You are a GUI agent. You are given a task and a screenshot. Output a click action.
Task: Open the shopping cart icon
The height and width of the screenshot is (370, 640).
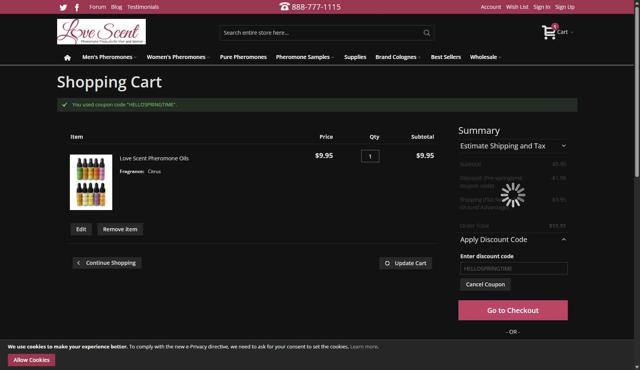point(549,32)
